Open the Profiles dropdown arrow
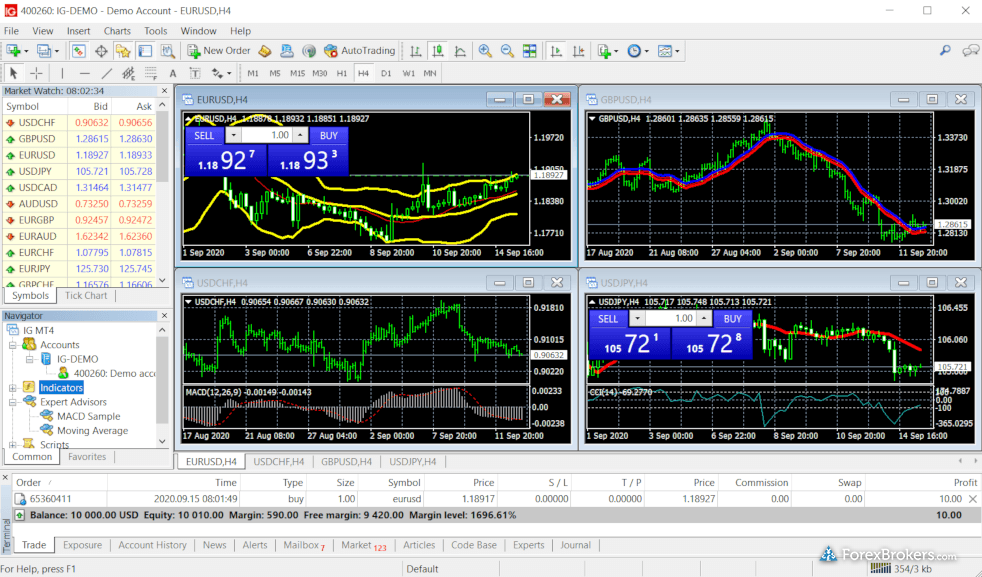Image resolution: width=982 pixels, height=577 pixels. [57, 51]
